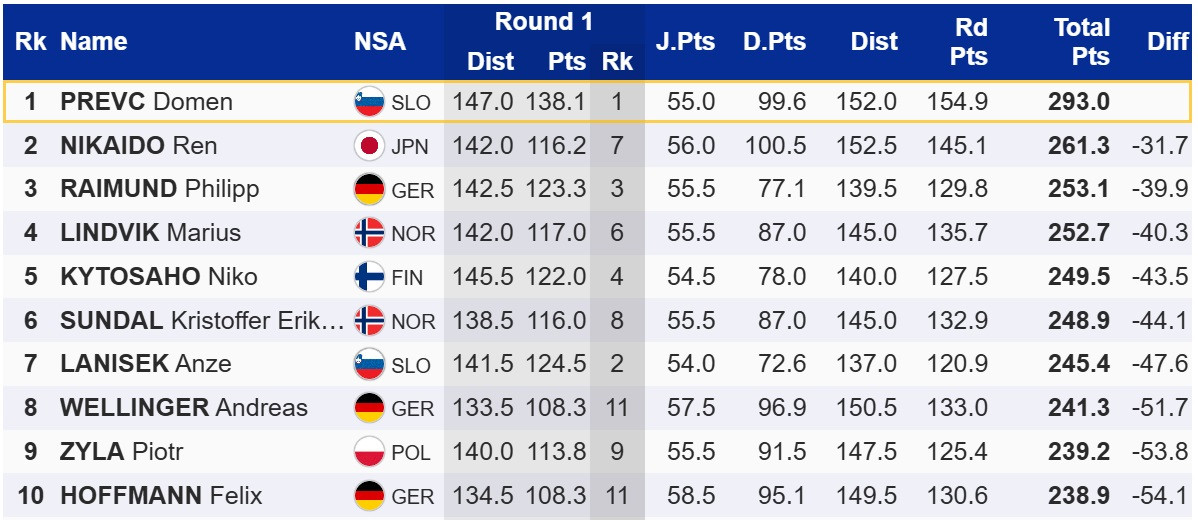Click Norway flag in Sundal's row

pyautogui.click(x=369, y=321)
